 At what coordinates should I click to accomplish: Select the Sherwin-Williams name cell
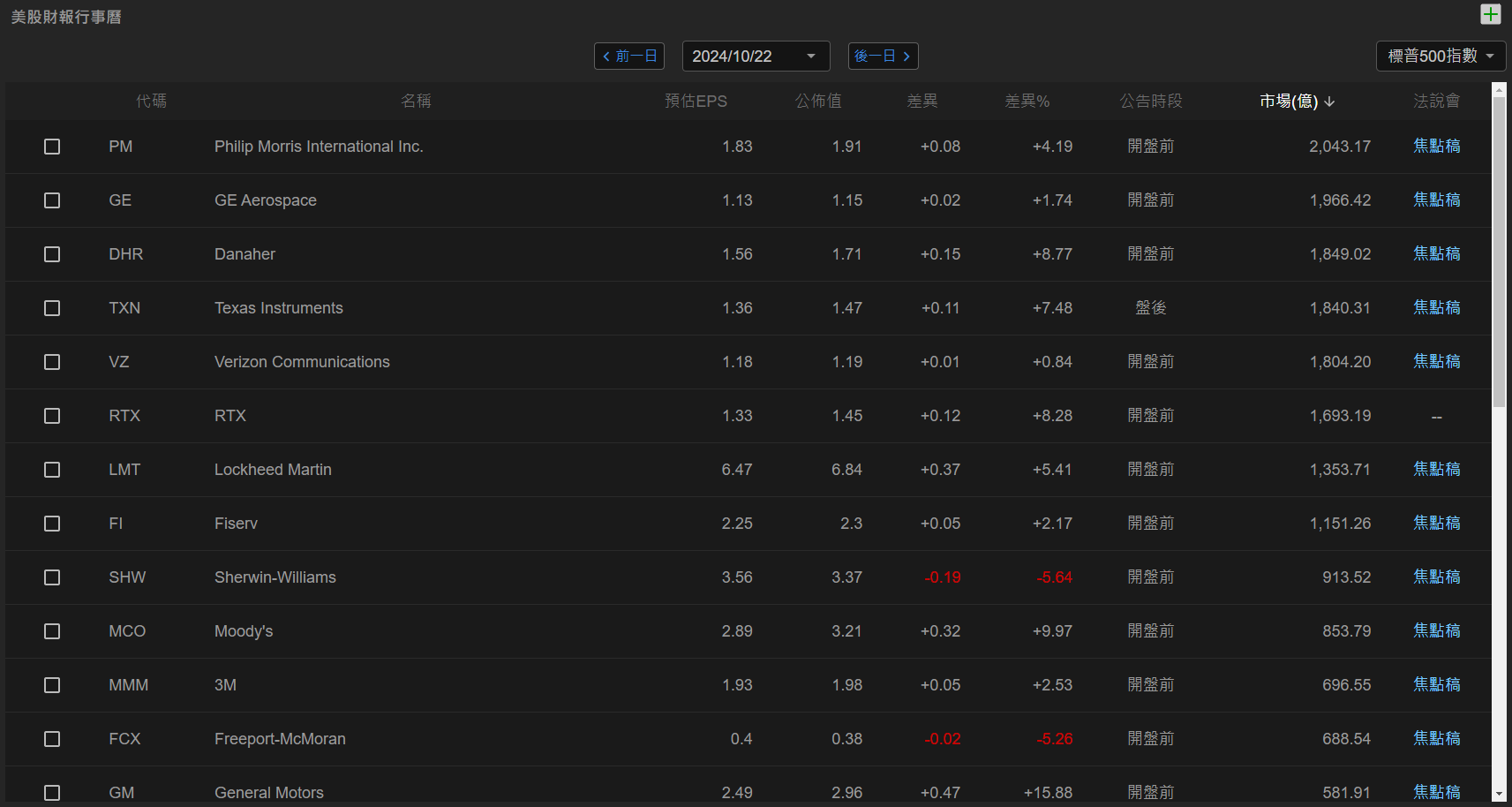pos(275,577)
